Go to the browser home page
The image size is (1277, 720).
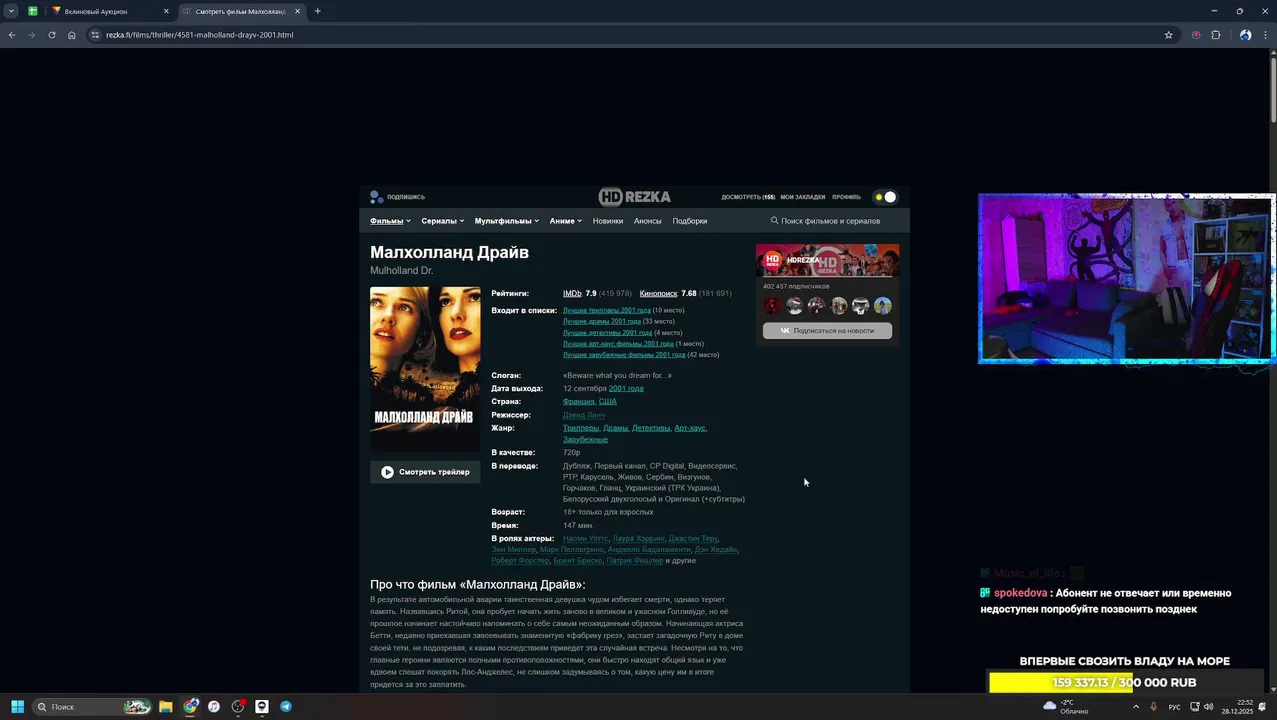pos(72,35)
